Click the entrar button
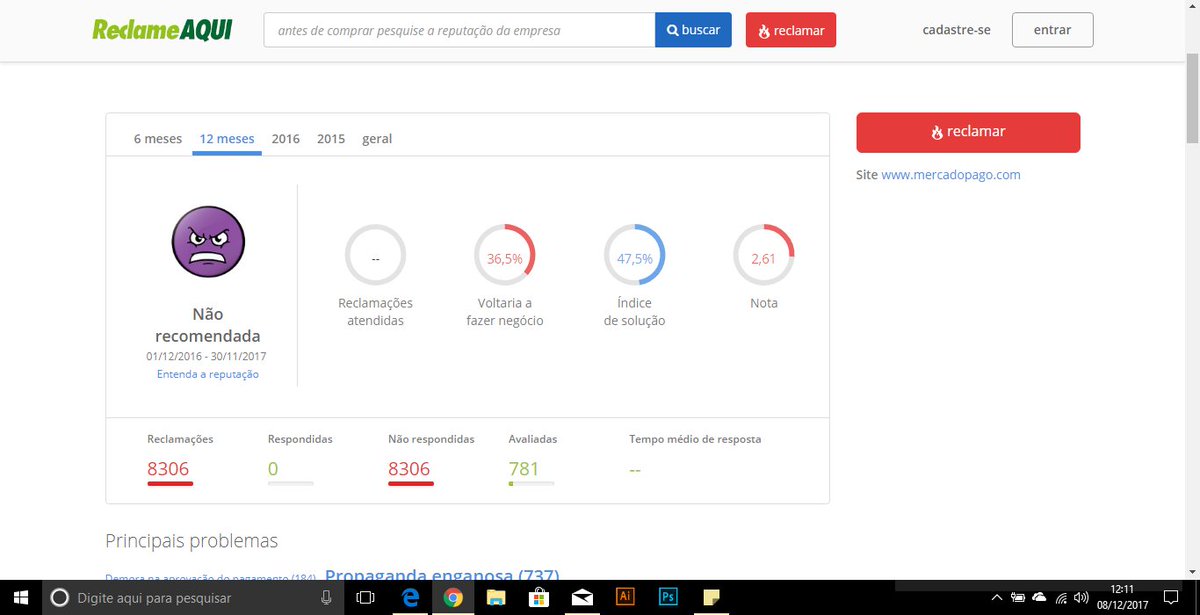The width and height of the screenshot is (1200, 615). click(1052, 30)
